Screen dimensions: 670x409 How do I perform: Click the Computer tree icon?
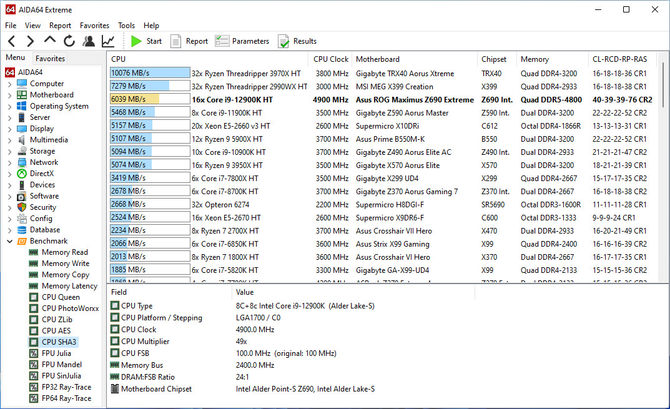22,83
